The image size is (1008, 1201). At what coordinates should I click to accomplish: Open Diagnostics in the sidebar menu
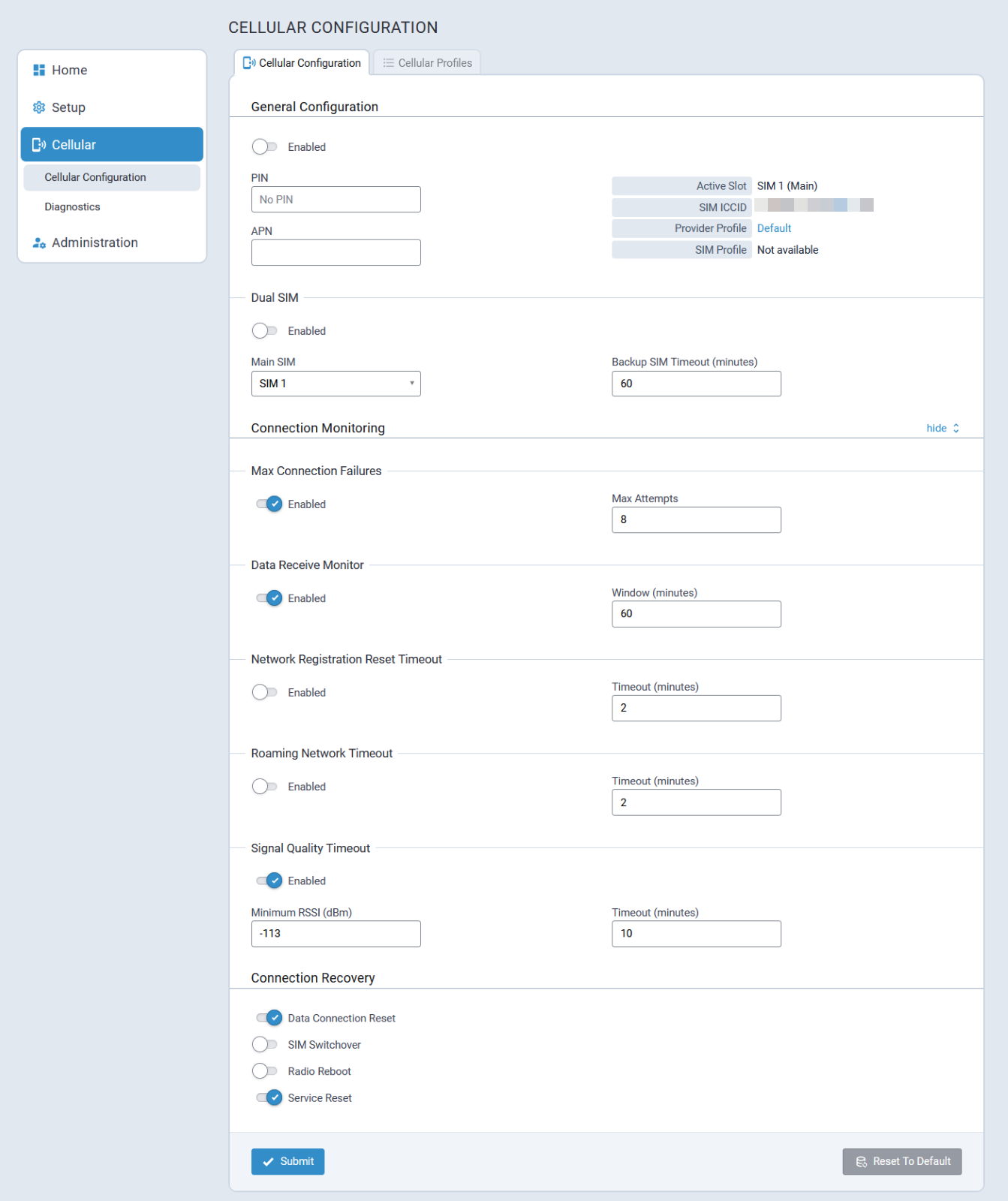pos(72,207)
